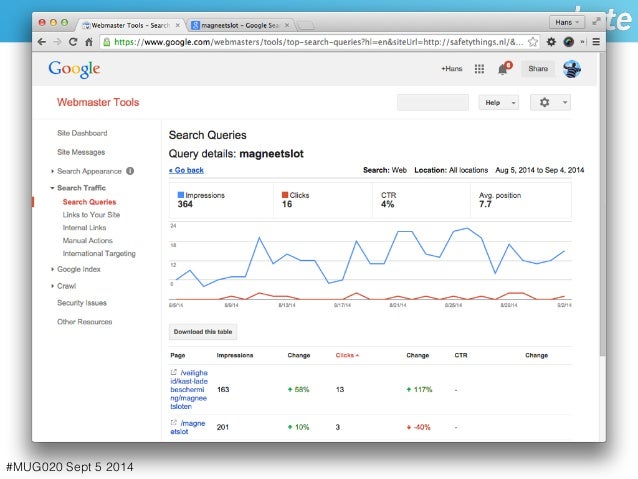Open the notifications bell
The height and width of the screenshot is (479, 638).
[503, 69]
